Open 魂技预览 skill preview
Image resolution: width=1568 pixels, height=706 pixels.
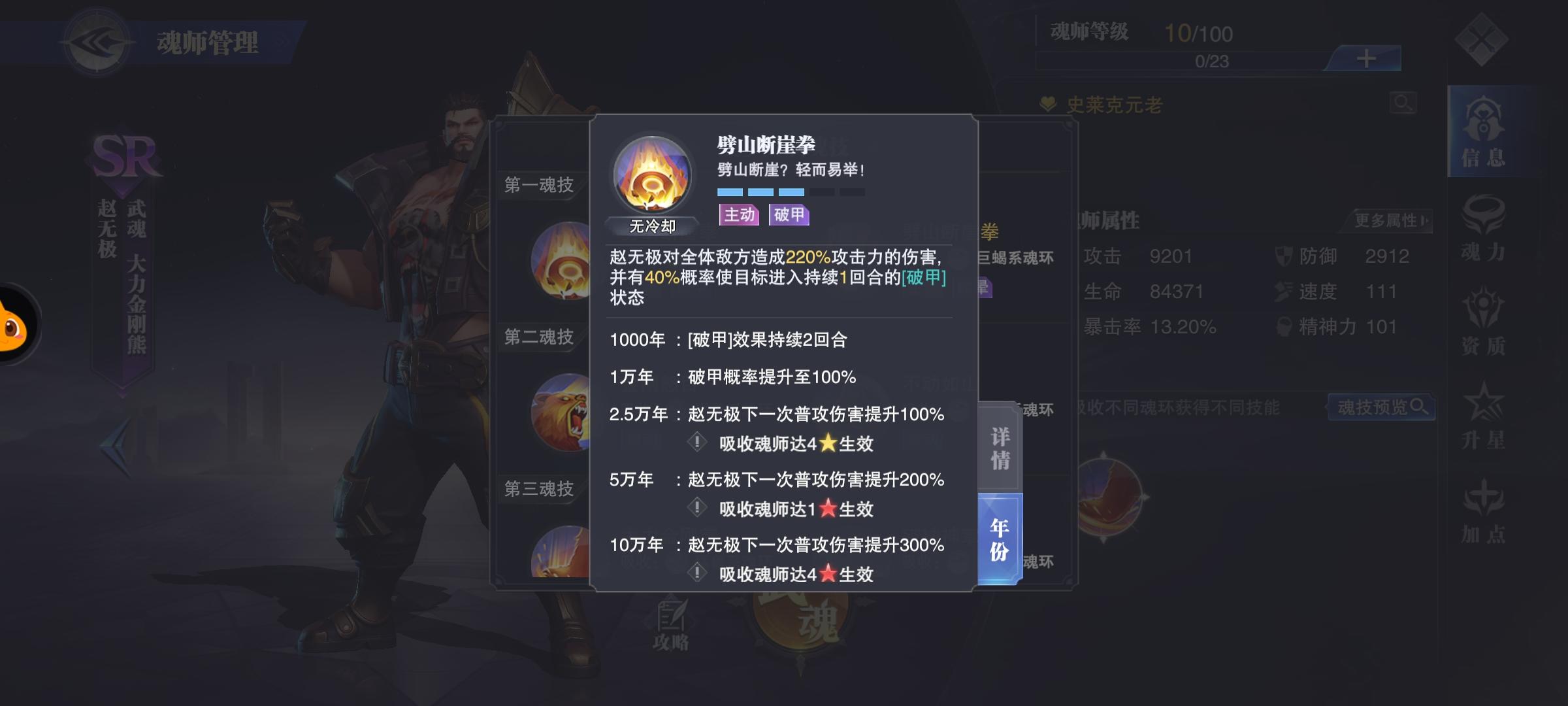[x=1381, y=407]
